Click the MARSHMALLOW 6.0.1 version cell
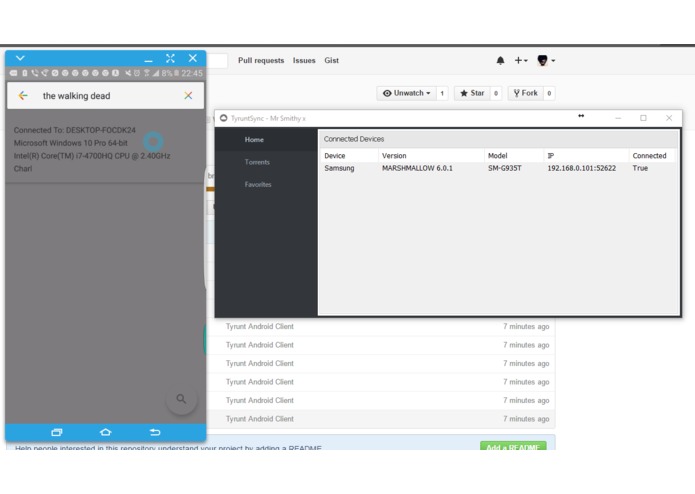The height and width of the screenshot is (494, 695). [417, 168]
